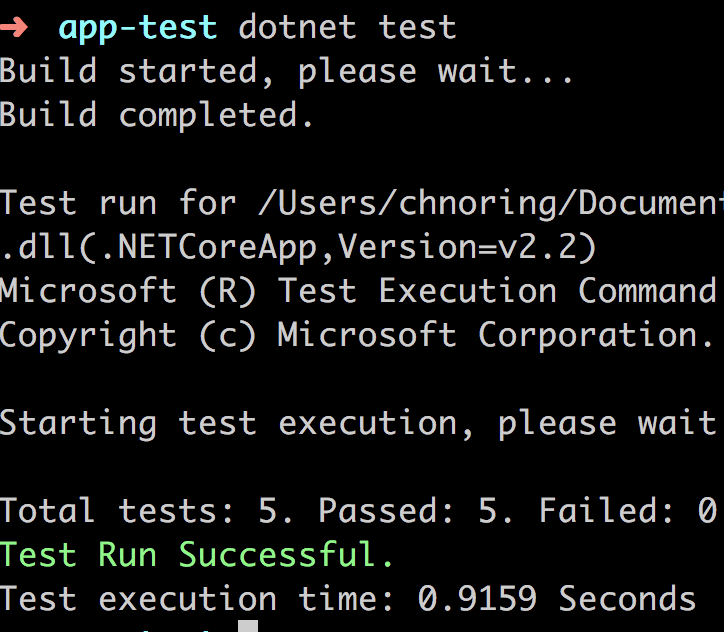Click the 'Total tests: 5' text
This screenshot has height=632, width=724.
pos(146,511)
